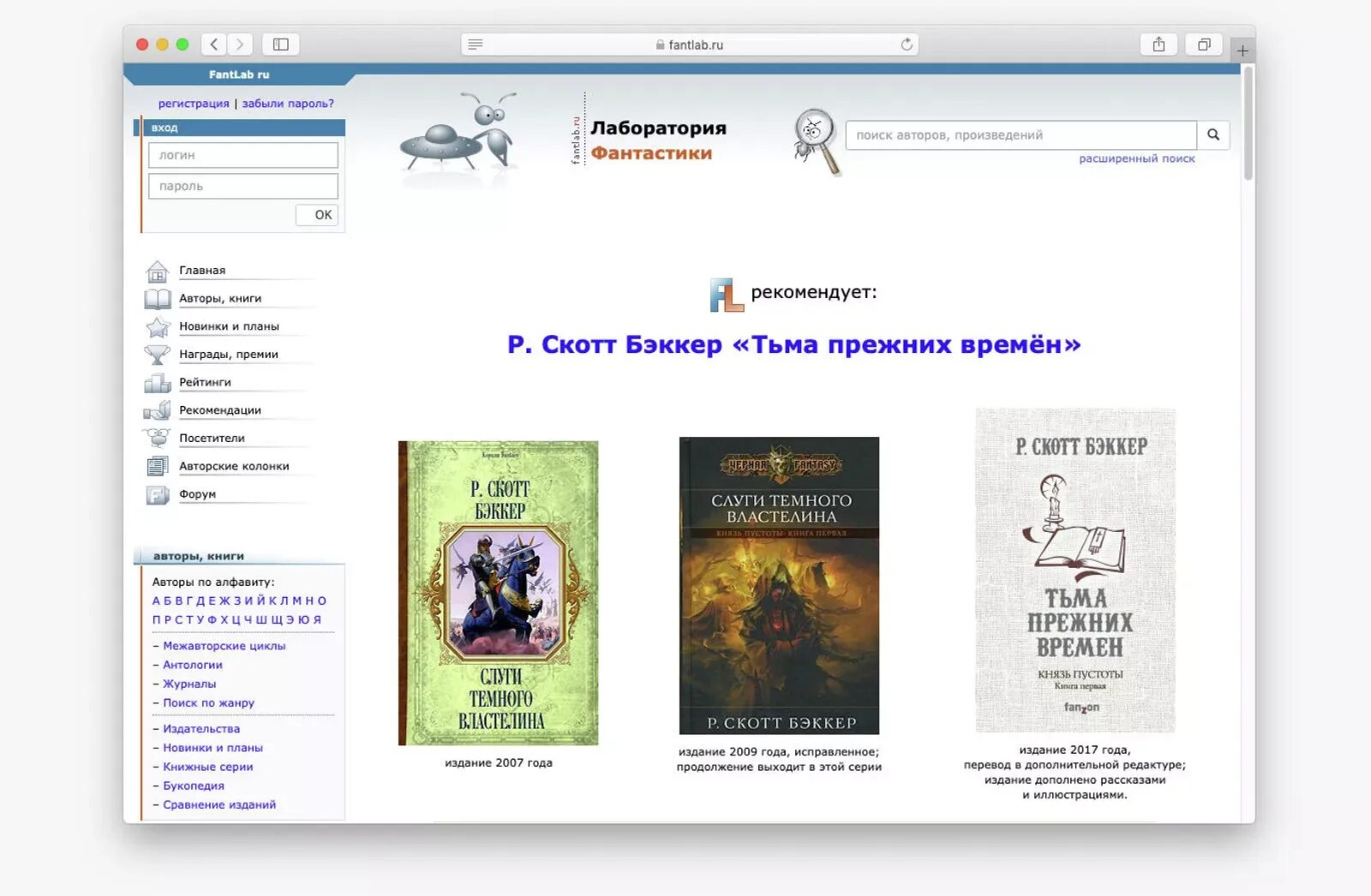The image size is (1371, 896).
Task: Open the Р. Скотт Бэккер «Тьма прежних времён» title link
Action: click(x=794, y=344)
